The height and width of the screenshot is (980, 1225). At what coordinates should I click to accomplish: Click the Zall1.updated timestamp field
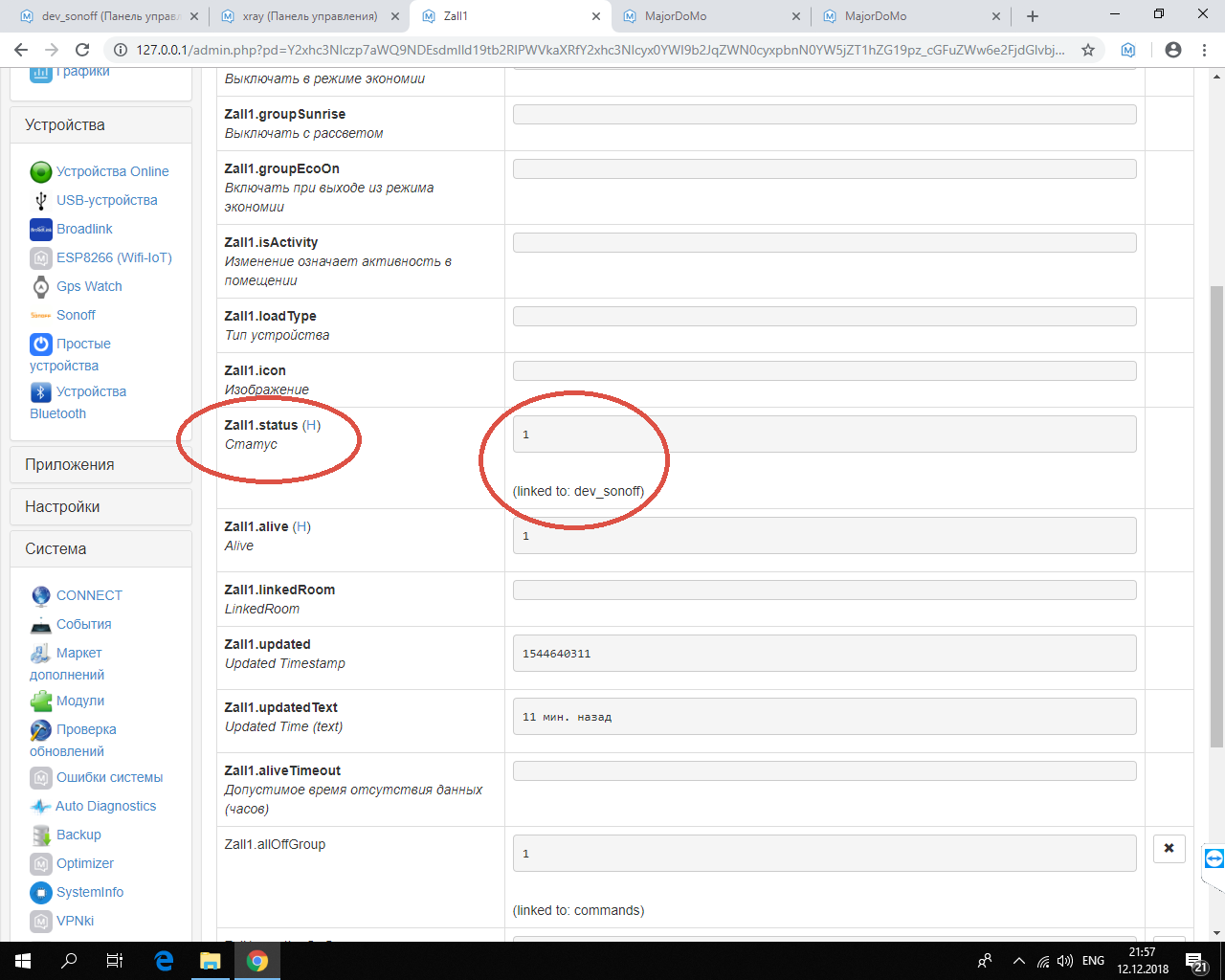point(824,654)
